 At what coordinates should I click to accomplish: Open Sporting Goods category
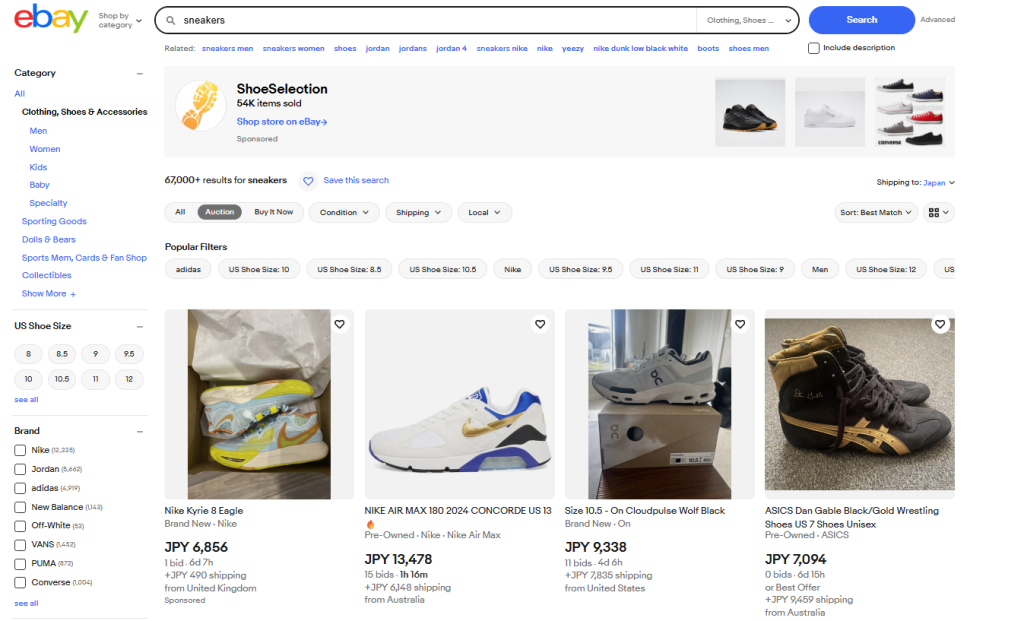(x=54, y=221)
